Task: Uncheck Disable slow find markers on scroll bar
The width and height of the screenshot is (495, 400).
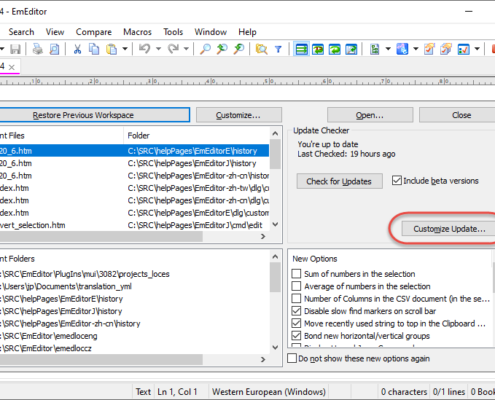Action: (x=296, y=311)
